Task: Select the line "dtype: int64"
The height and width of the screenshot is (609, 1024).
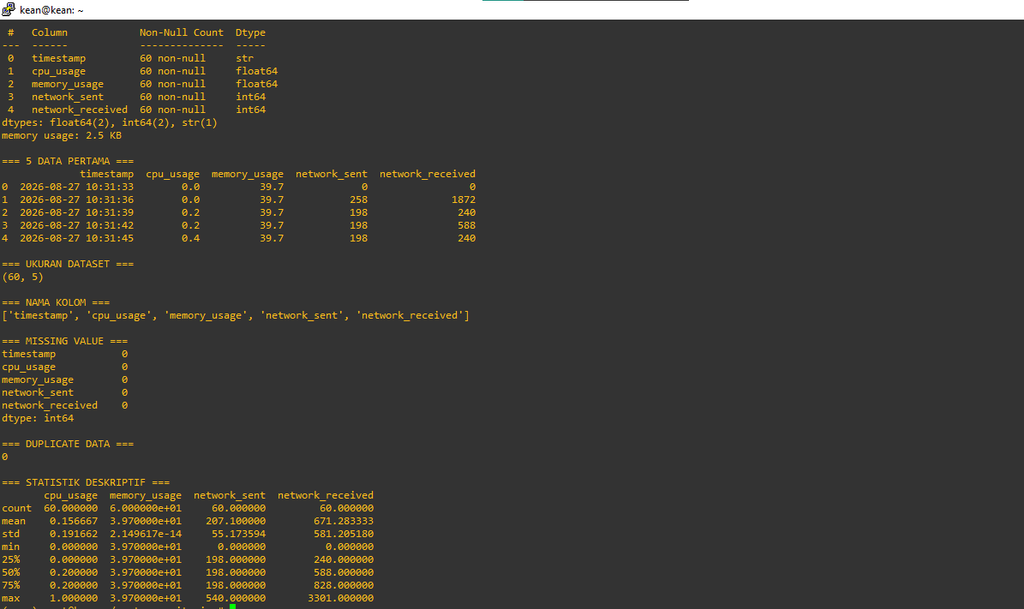Action: tap(37, 418)
